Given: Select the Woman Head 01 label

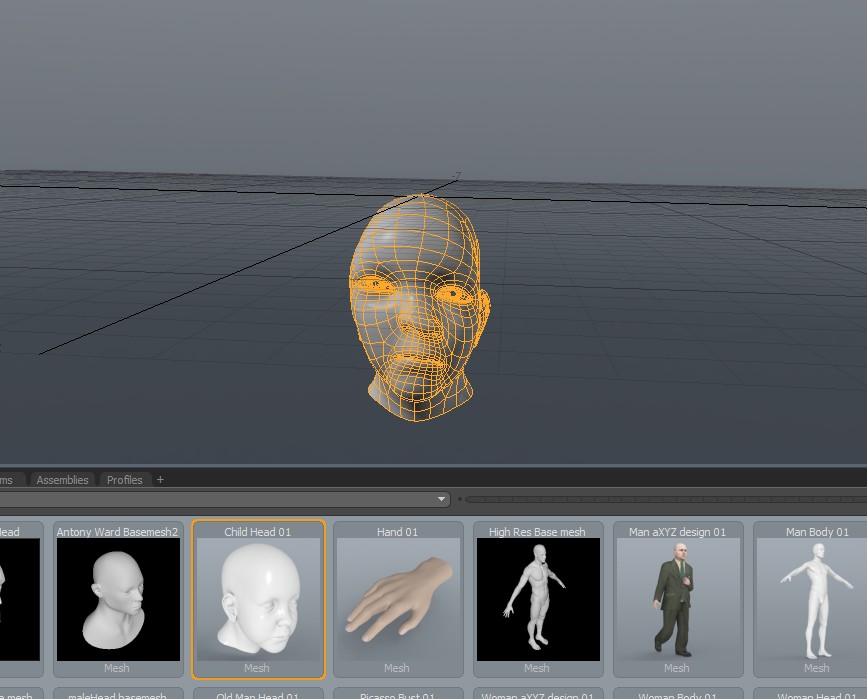Looking at the screenshot, I should [x=817, y=695].
